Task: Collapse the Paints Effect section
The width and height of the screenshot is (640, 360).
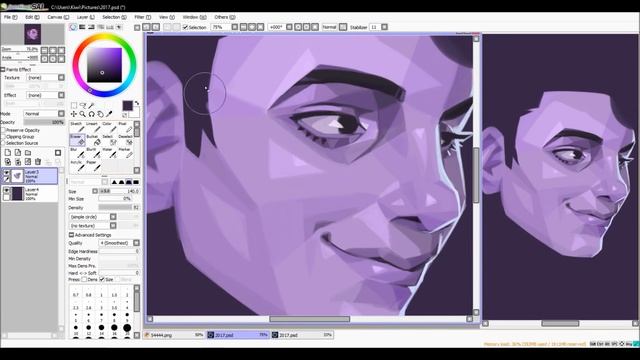Action: 3,69
